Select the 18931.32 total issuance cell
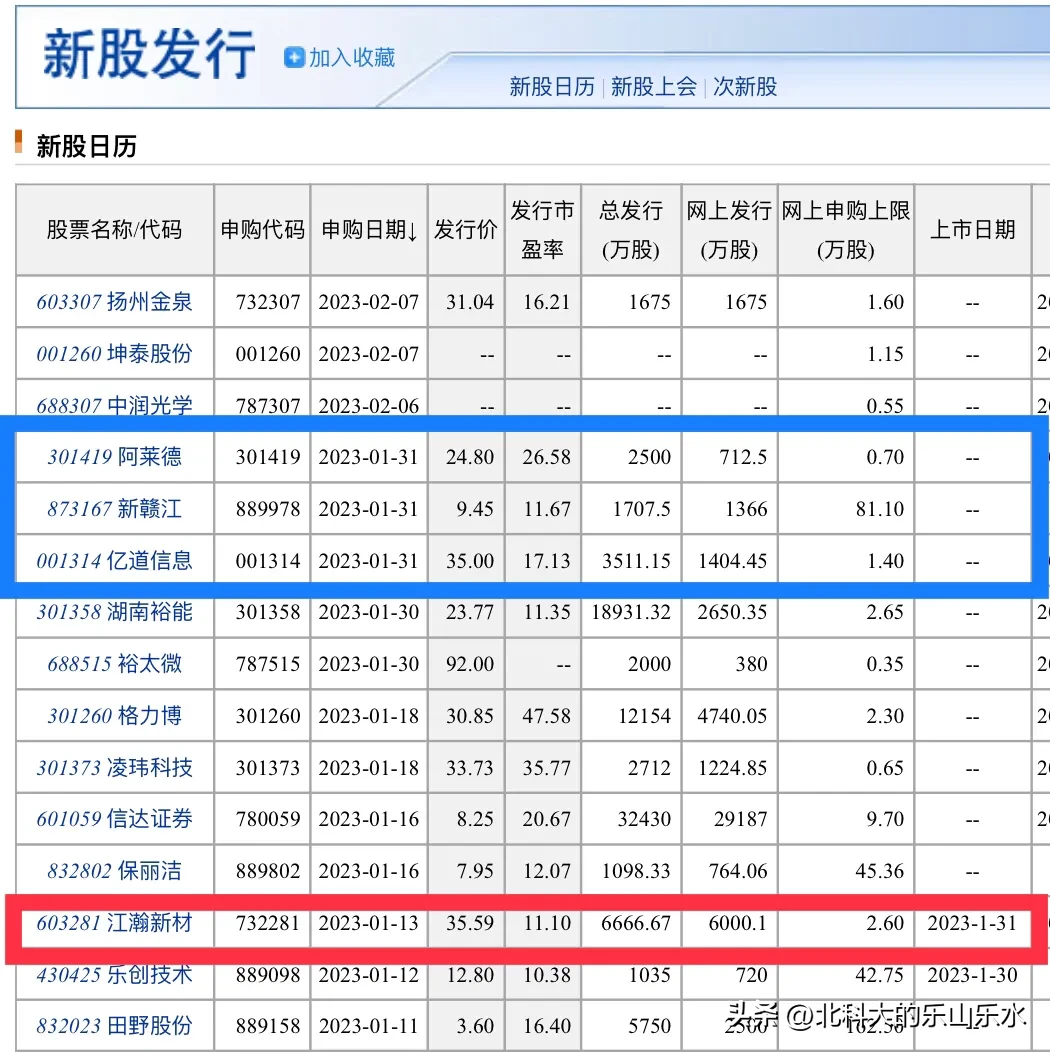Screen dimensions: 1050x1052 click(631, 612)
